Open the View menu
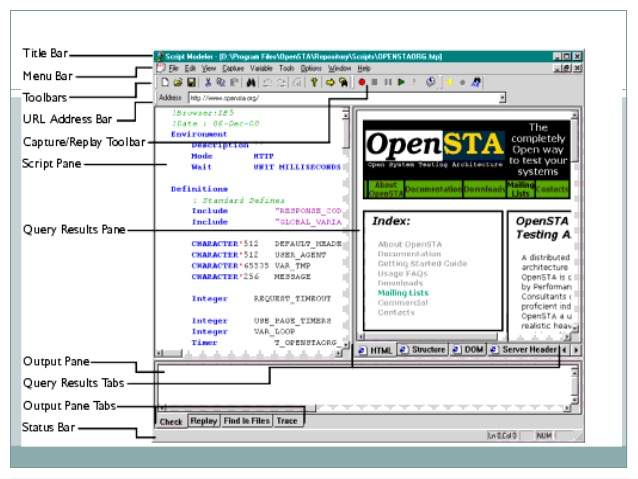 (209, 68)
